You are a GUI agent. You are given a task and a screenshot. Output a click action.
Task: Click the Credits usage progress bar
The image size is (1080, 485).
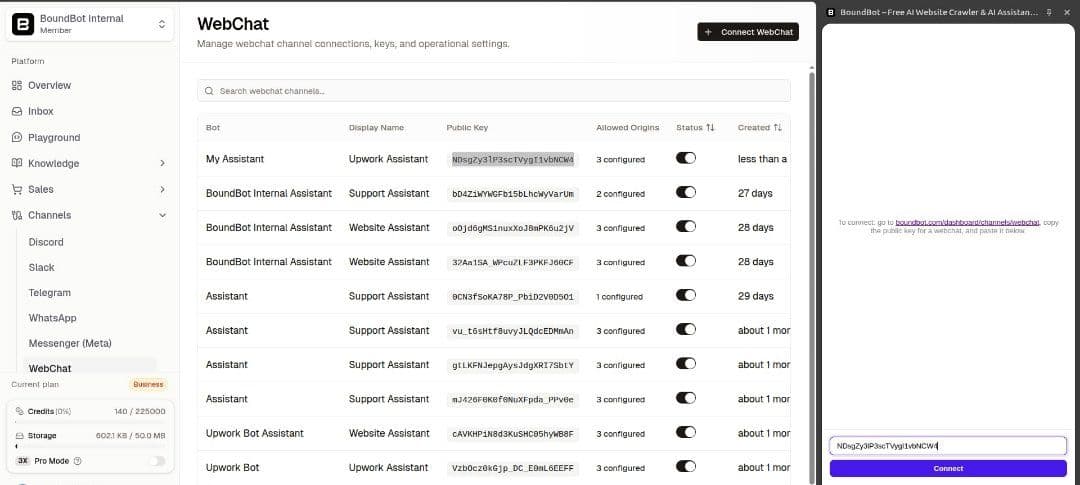pyautogui.click(x=90, y=422)
